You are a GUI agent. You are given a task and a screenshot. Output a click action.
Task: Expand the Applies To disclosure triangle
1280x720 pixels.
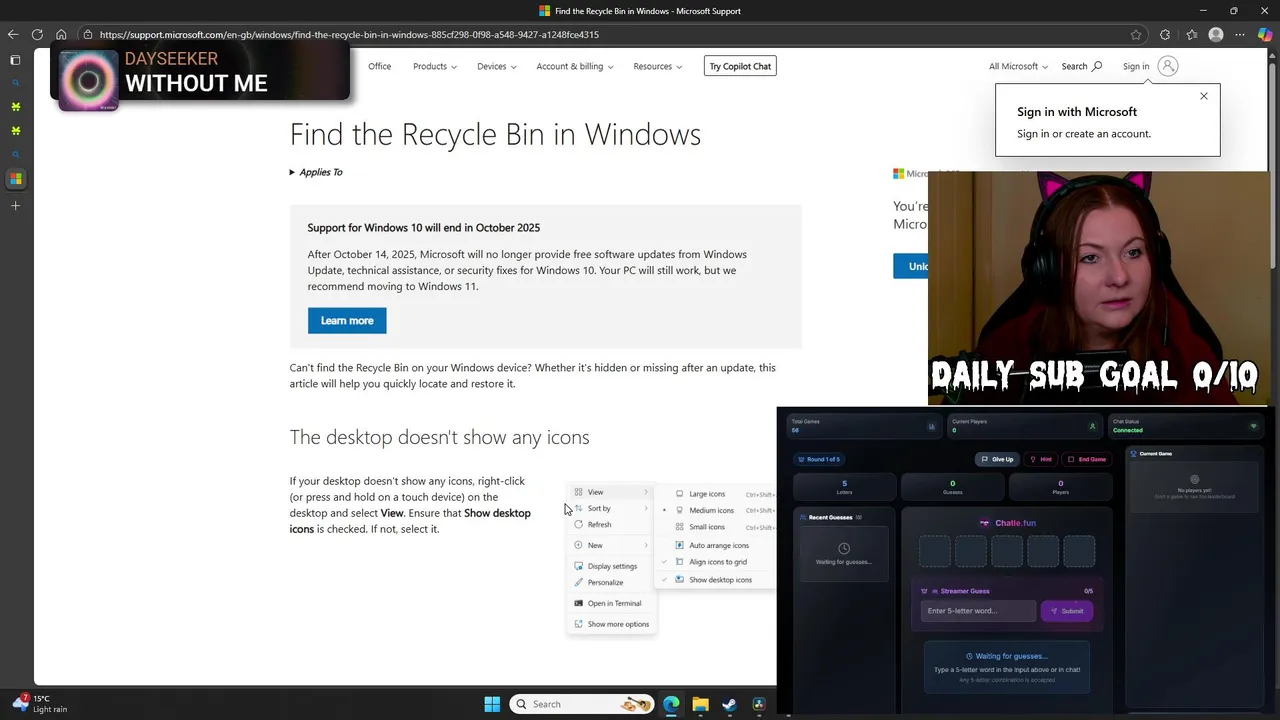tap(292, 172)
